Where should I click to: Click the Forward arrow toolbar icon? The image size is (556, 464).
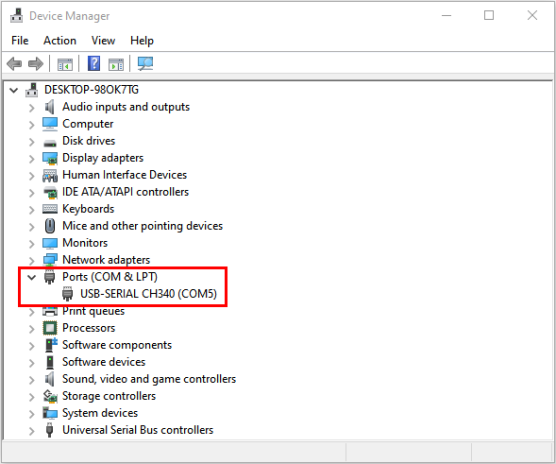(x=35, y=64)
